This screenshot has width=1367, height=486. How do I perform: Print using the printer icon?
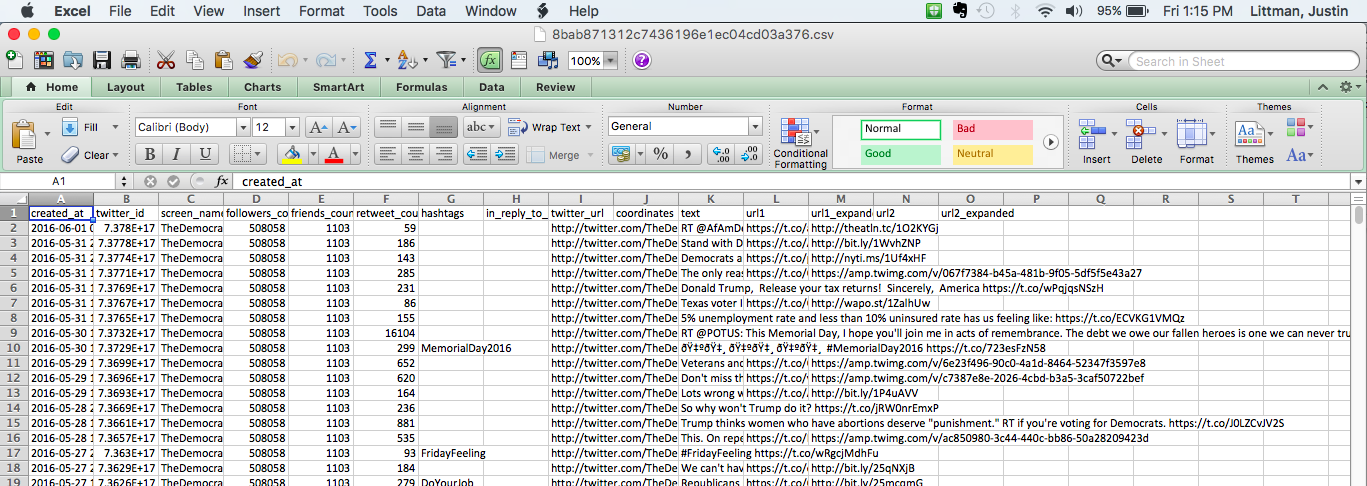pyautogui.click(x=129, y=60)
